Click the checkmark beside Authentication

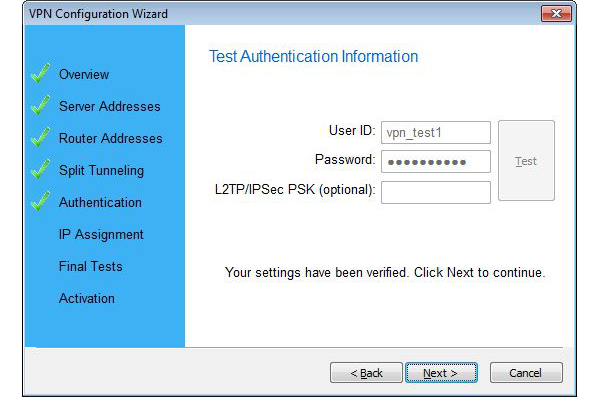41,201
